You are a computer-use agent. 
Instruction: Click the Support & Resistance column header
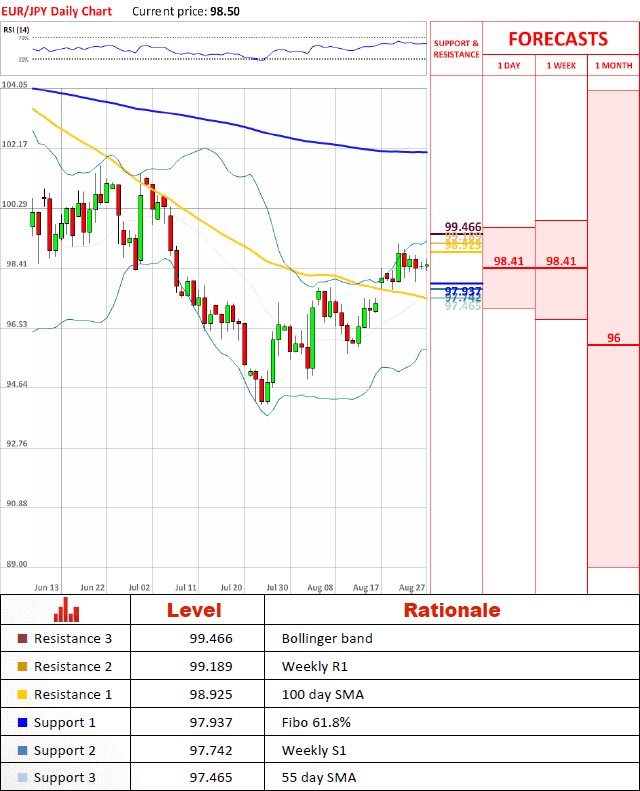point(456,49)
